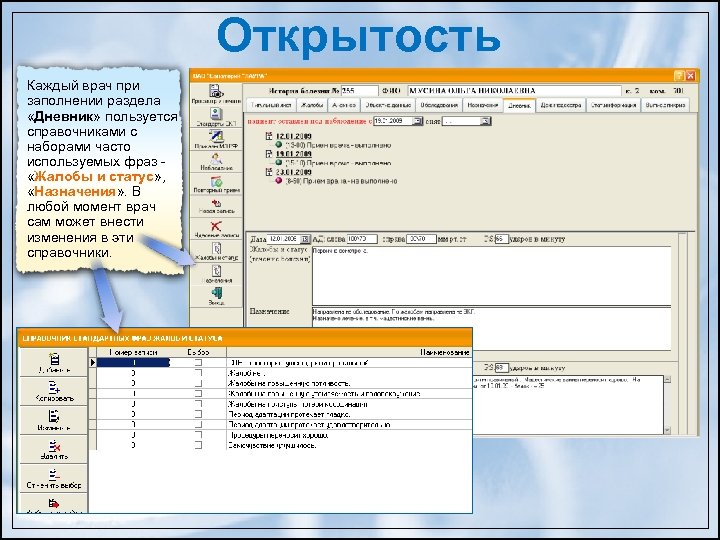The image size is (720, 540).
Task: Click the История болезни № 255 field
Action: click(360, 91)
